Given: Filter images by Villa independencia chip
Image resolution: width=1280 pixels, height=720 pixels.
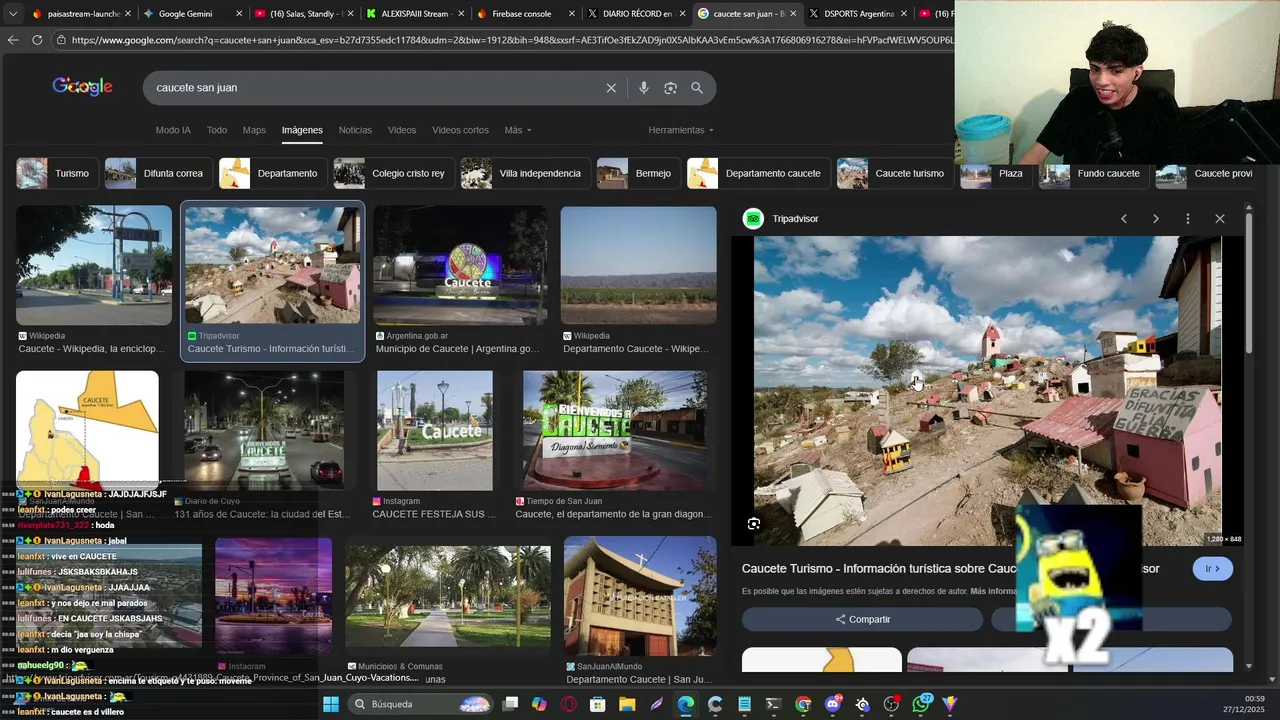Looking at the screenshot, I should (x=526, y=173).
